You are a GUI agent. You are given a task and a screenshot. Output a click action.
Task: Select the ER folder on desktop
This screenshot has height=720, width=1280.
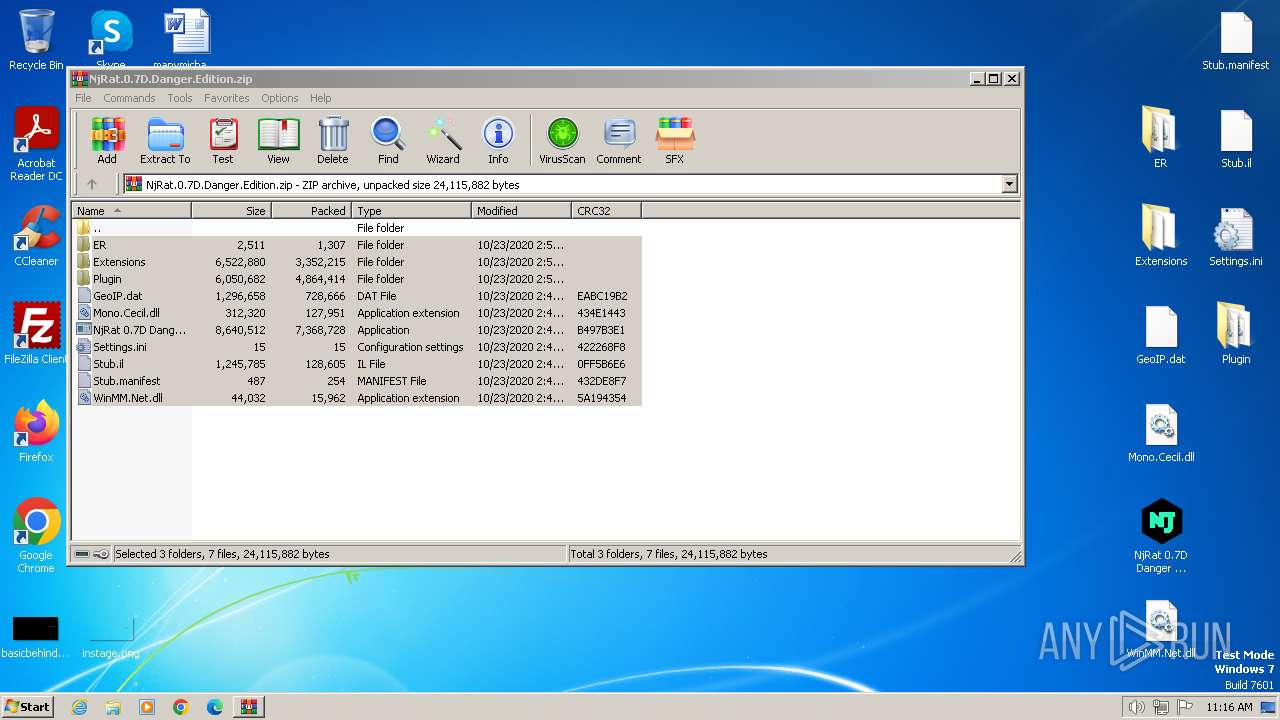click(1160, 138)
